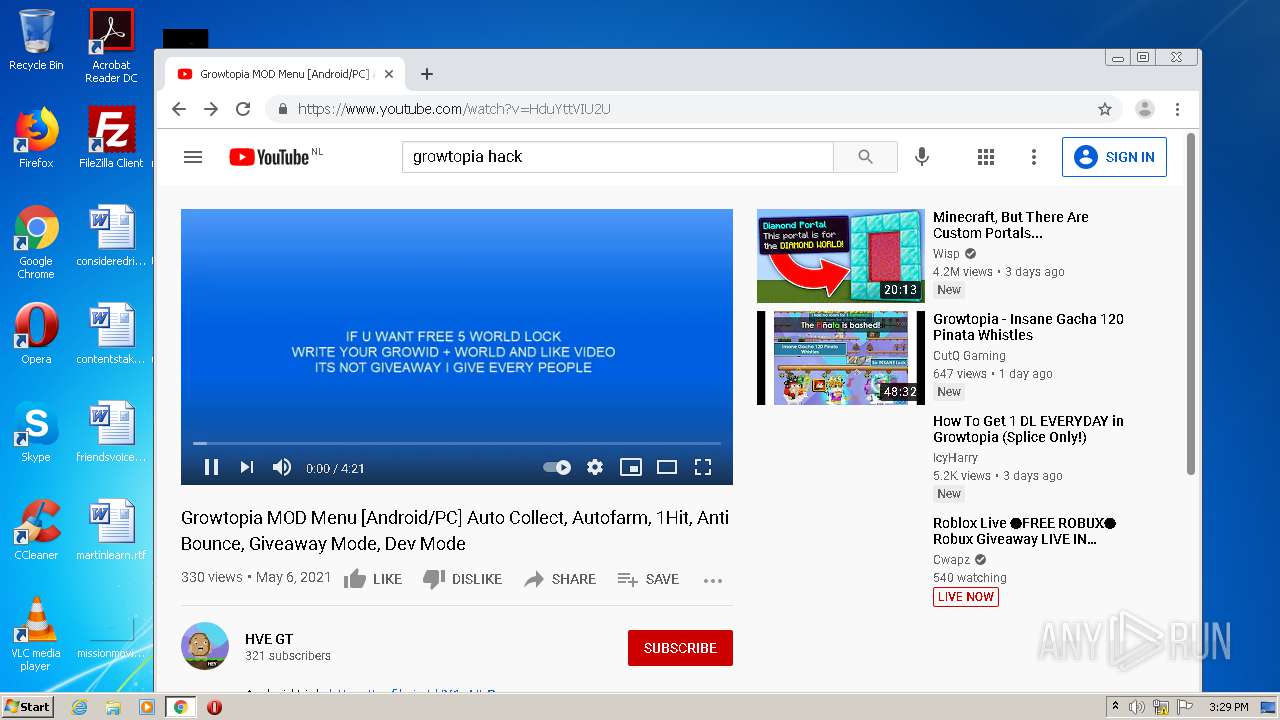The width and height of the screenshot is (1280, 720).
Task: Open the YouTube hamburger guide menu
Action: pyautogui.click(x=193, y=157)
